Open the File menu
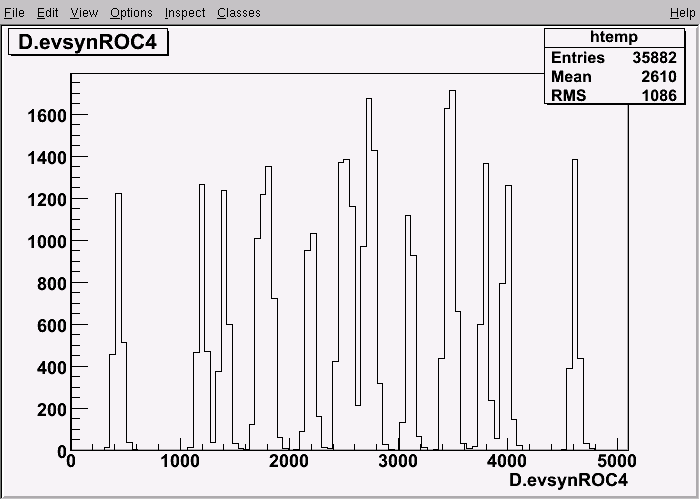 14,12
